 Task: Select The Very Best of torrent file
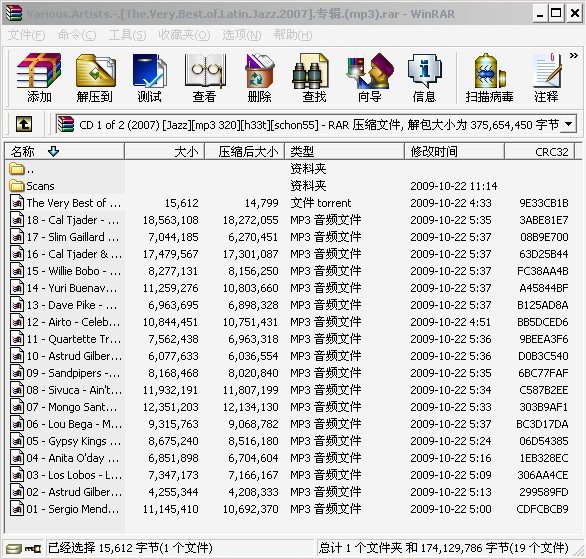pos(74,203)
